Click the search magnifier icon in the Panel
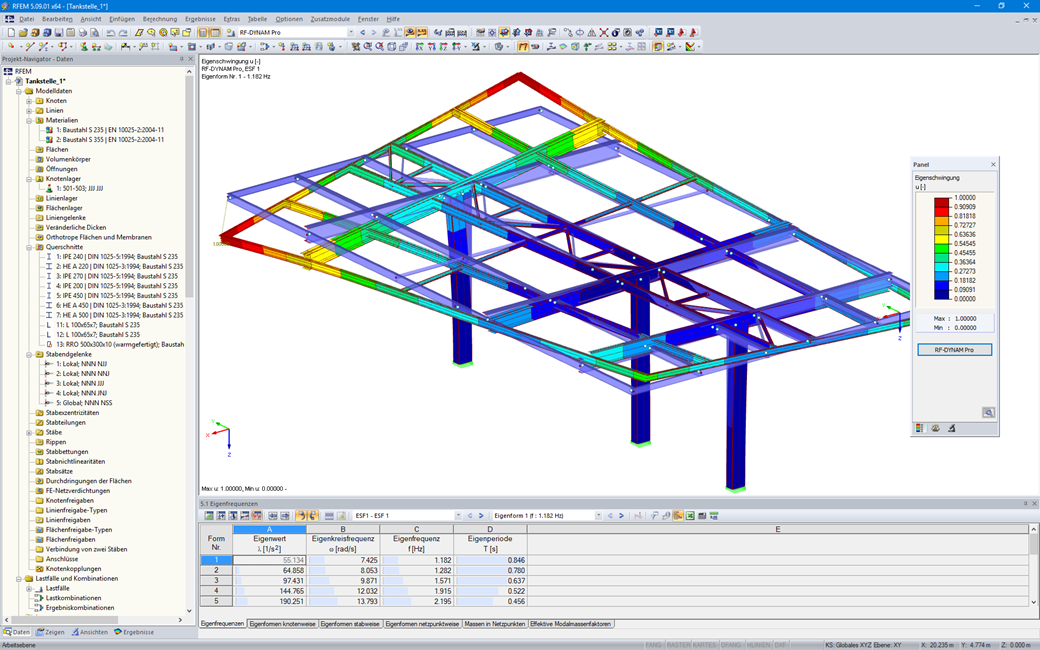Viewport: 1040px width, 650px height. [x=989, y=412]
